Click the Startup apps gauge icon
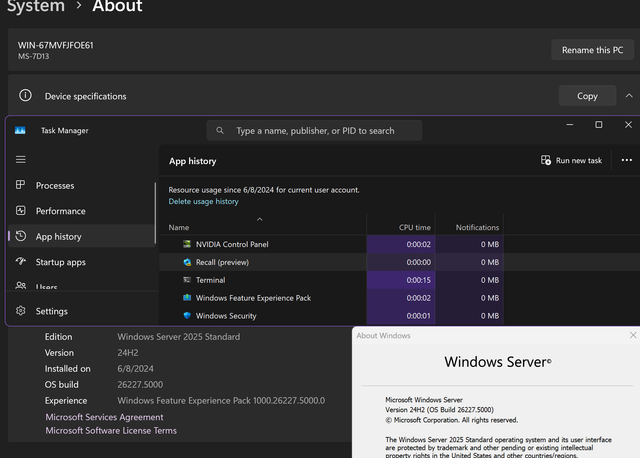Screen dimensions: 640x458 [21, 261]
